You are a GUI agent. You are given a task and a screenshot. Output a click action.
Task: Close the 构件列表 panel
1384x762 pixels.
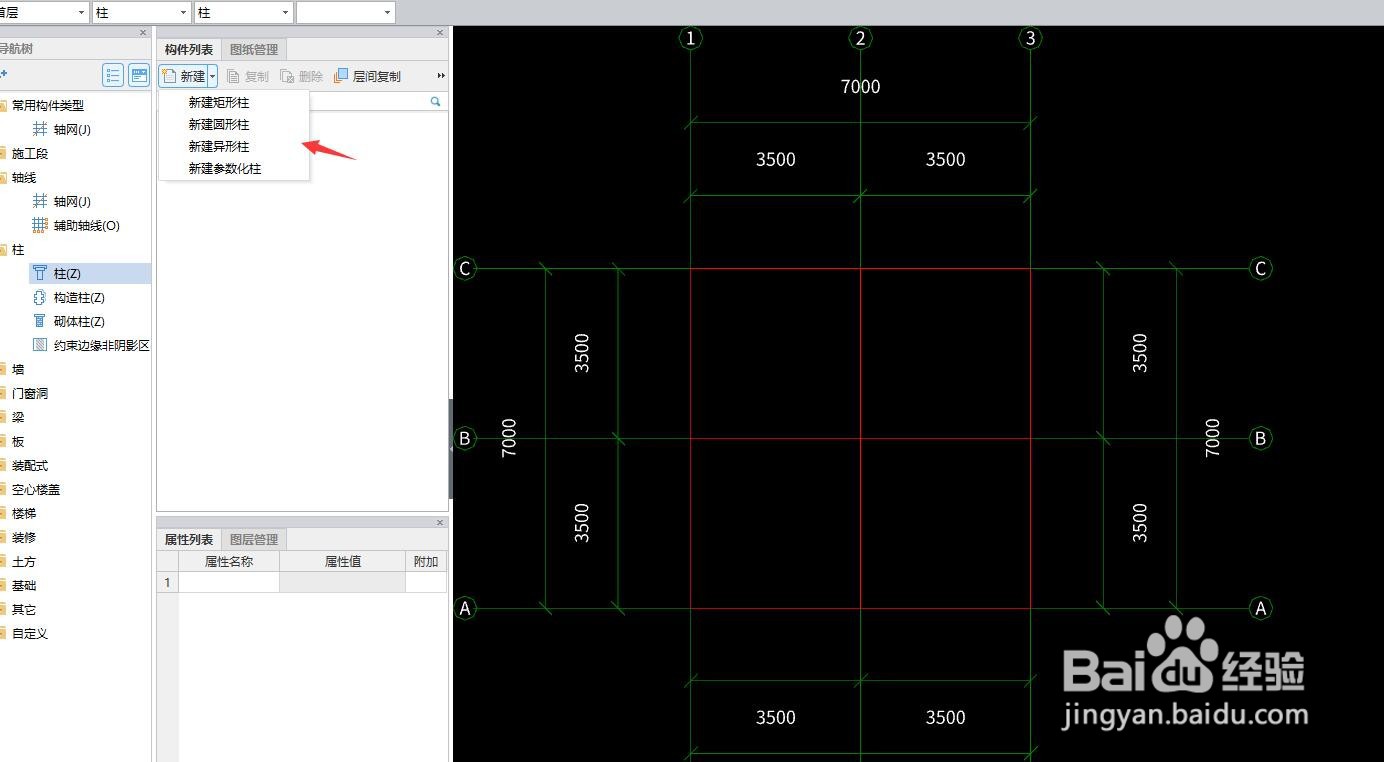coord(440,33)
